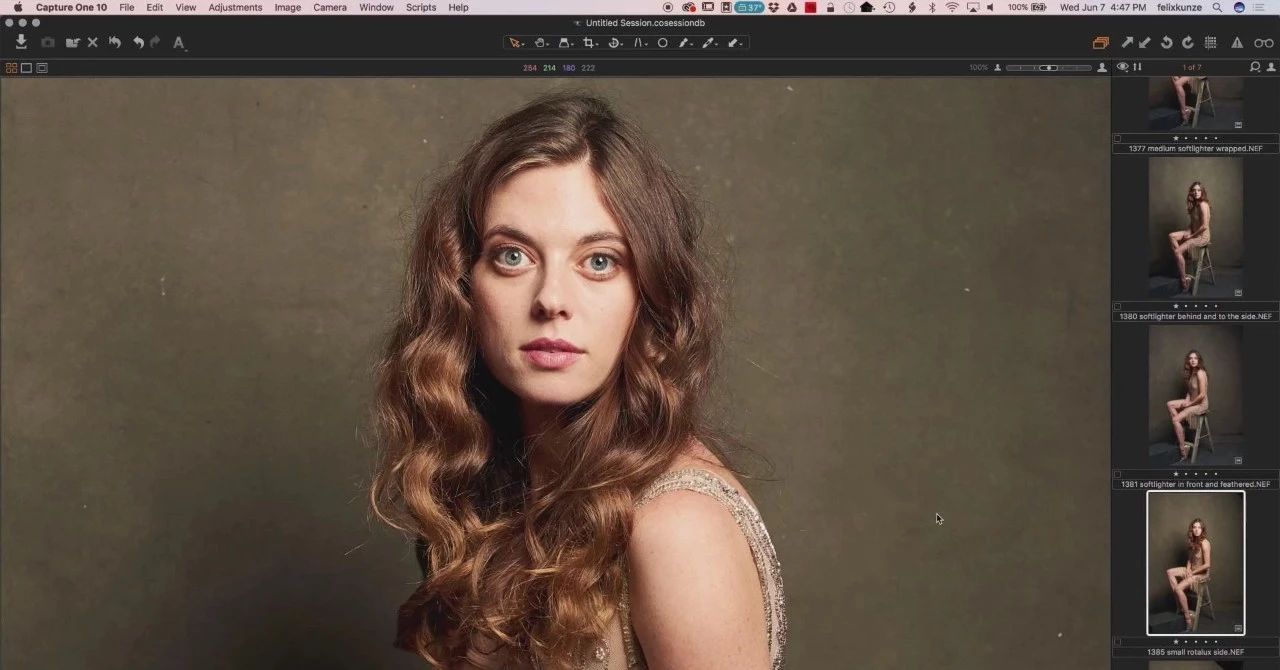Select the Apply Adjustments tool

(735, 43)
